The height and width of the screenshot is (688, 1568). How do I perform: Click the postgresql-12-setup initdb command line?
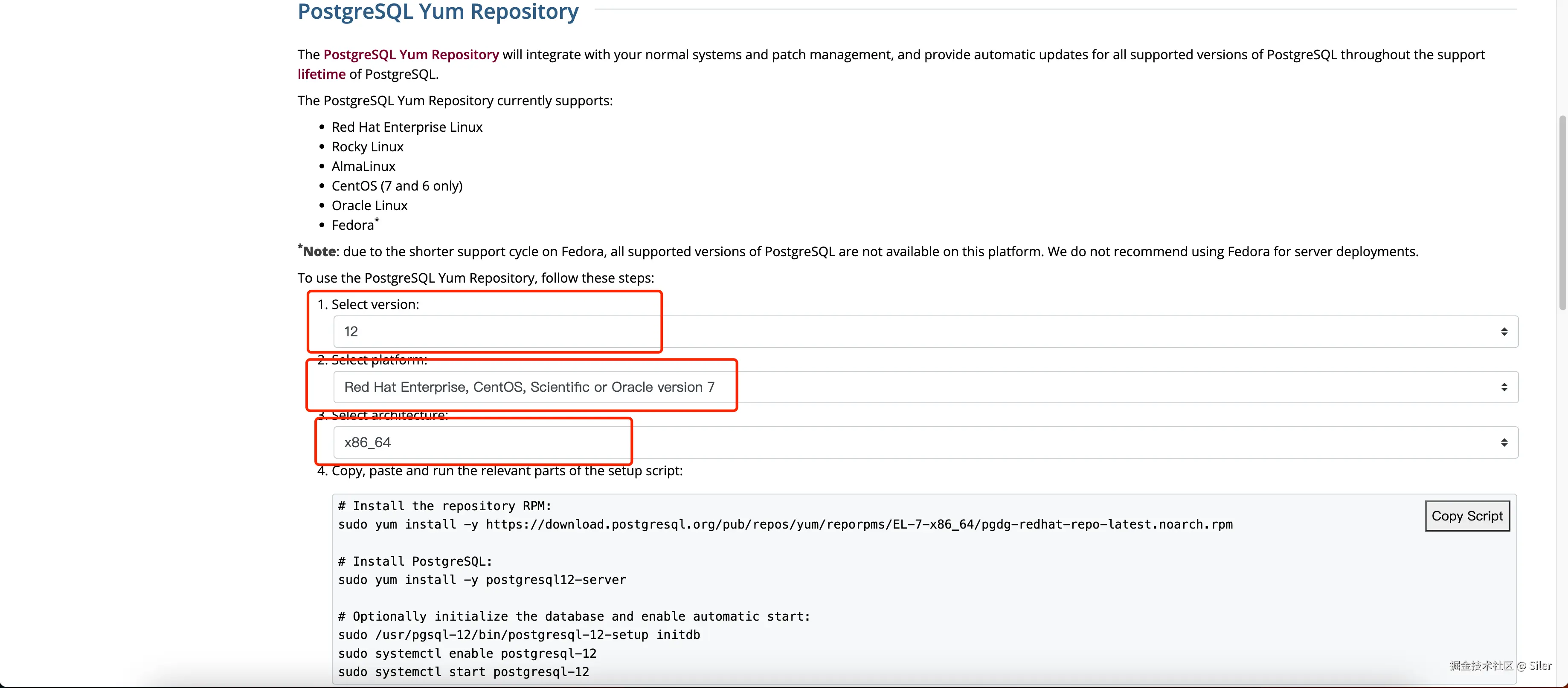[x=519, y=634]
